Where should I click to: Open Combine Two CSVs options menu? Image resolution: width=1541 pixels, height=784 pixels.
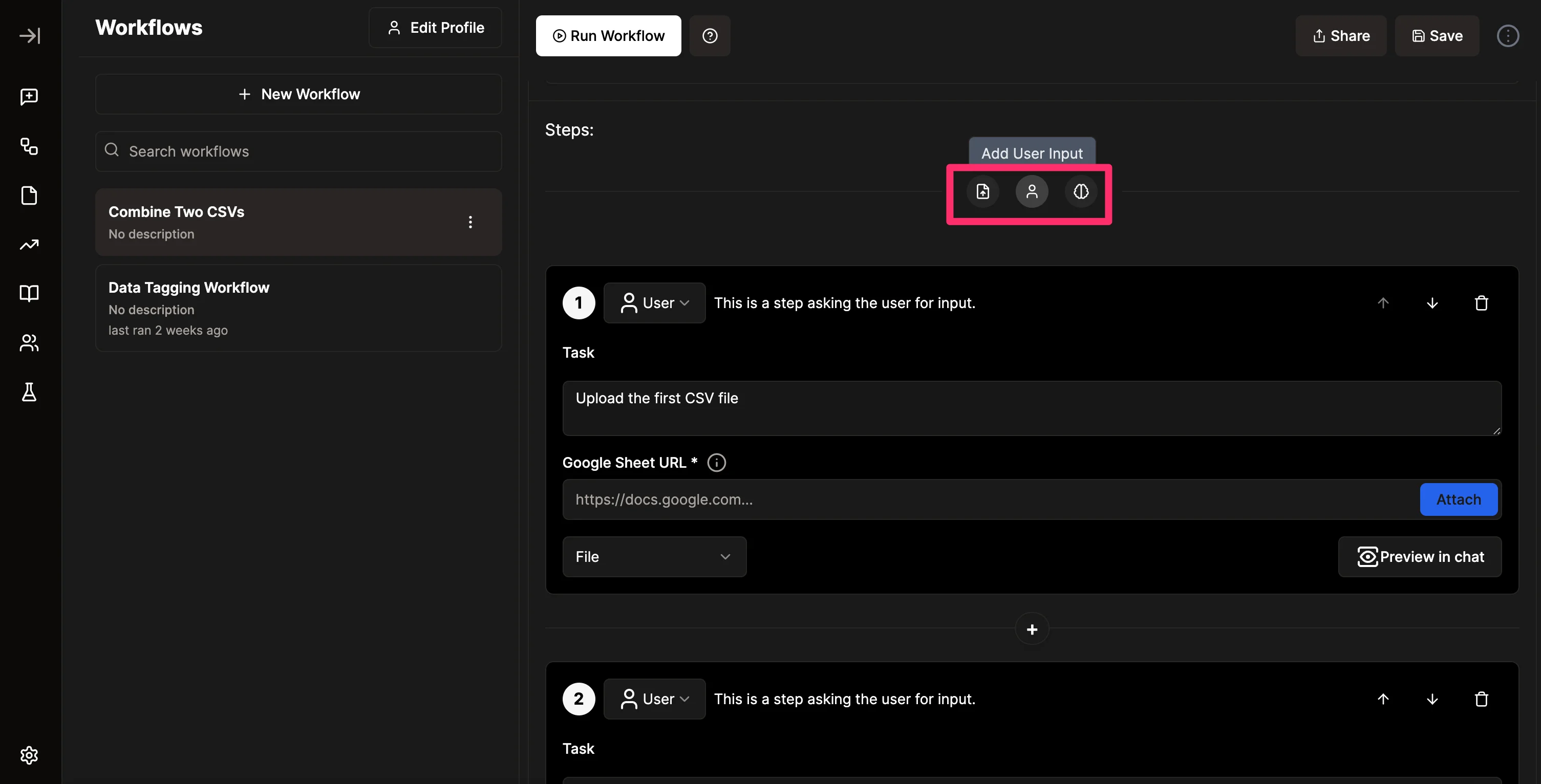(x=470, y=223)
